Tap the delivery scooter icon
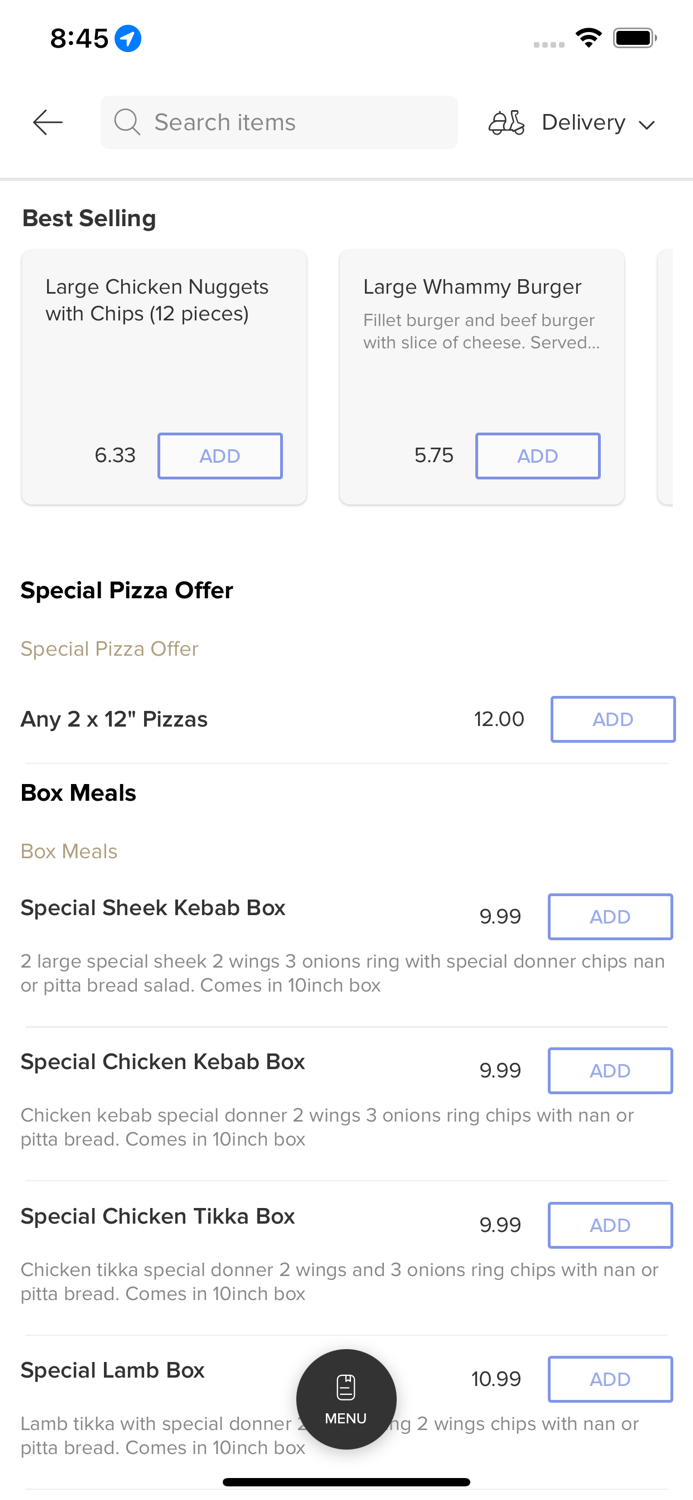Image resolution: width=693 pixels, height=1500 pixels. (x=506, y=122)
